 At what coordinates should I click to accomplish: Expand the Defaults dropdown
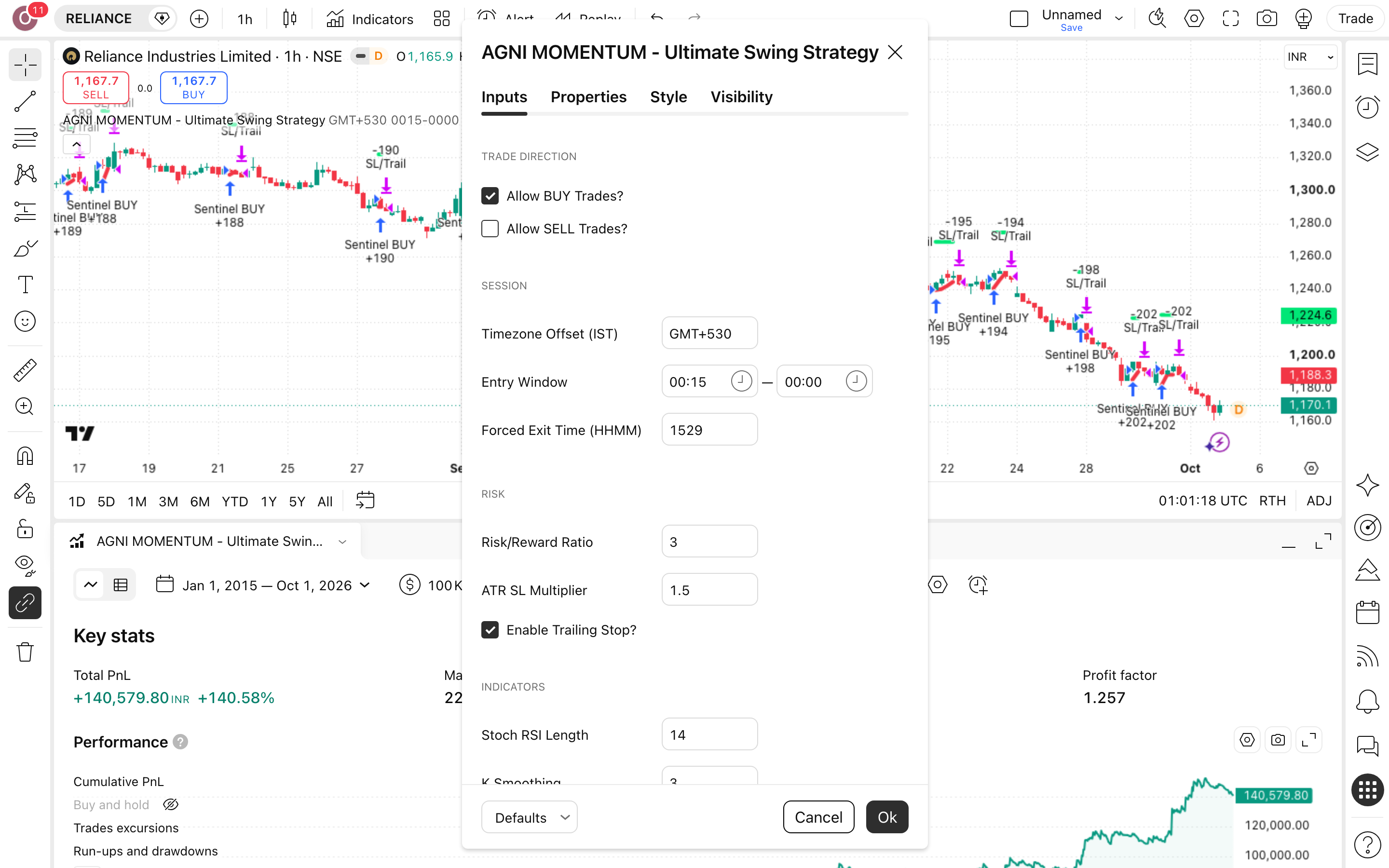click(x=529, y=817)
